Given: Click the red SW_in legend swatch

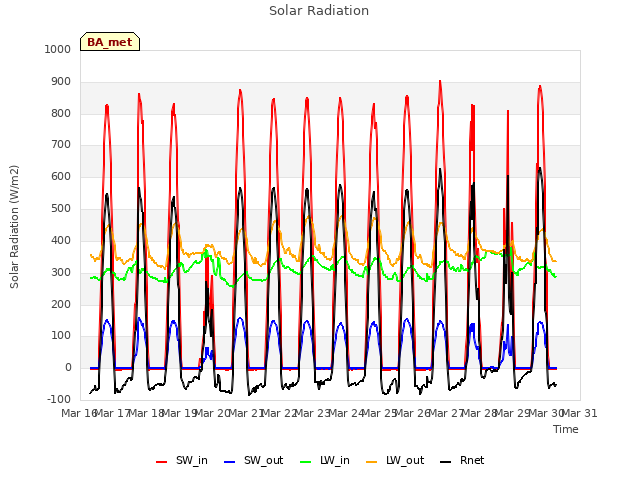Looking at the screenshot, I should (162, 462).
